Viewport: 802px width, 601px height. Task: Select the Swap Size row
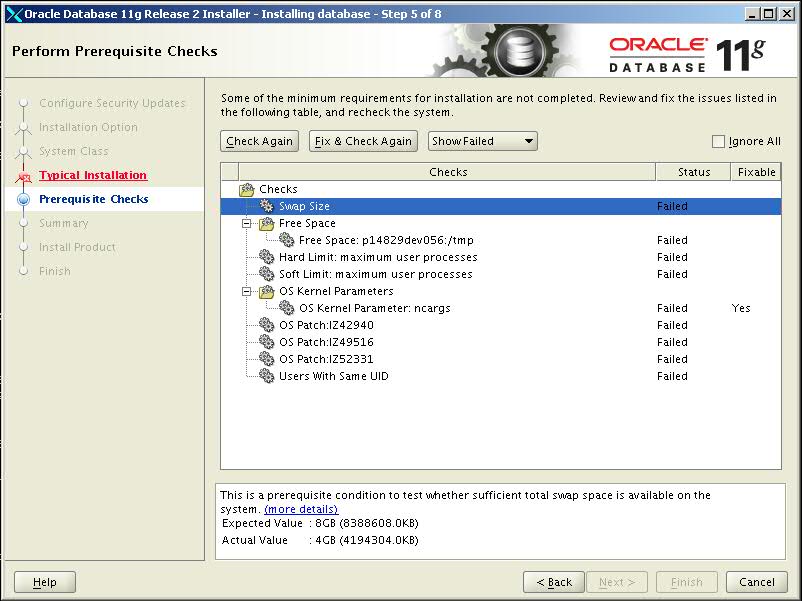501,206
